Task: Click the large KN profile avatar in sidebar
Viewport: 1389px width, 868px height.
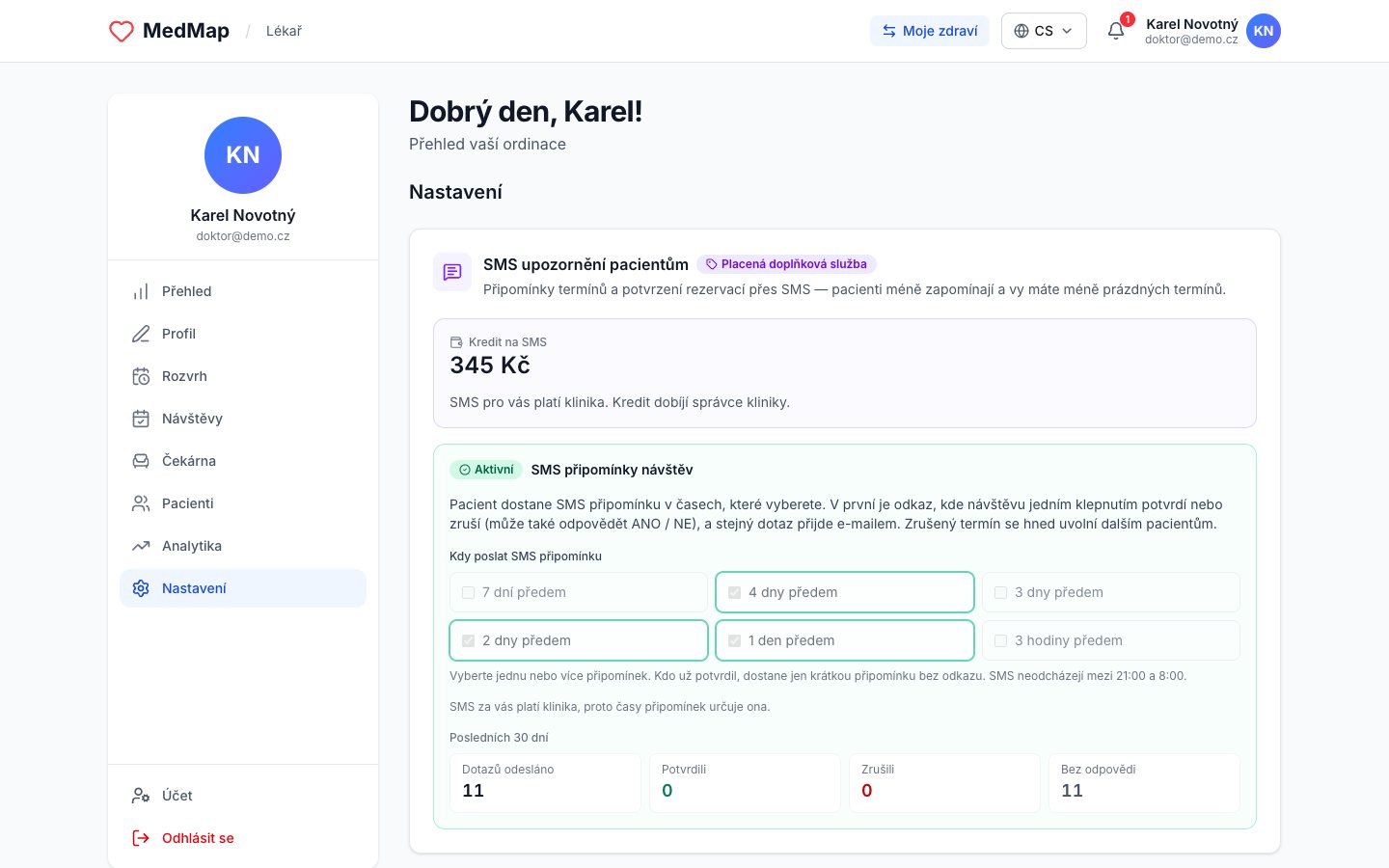Action: 243,155
